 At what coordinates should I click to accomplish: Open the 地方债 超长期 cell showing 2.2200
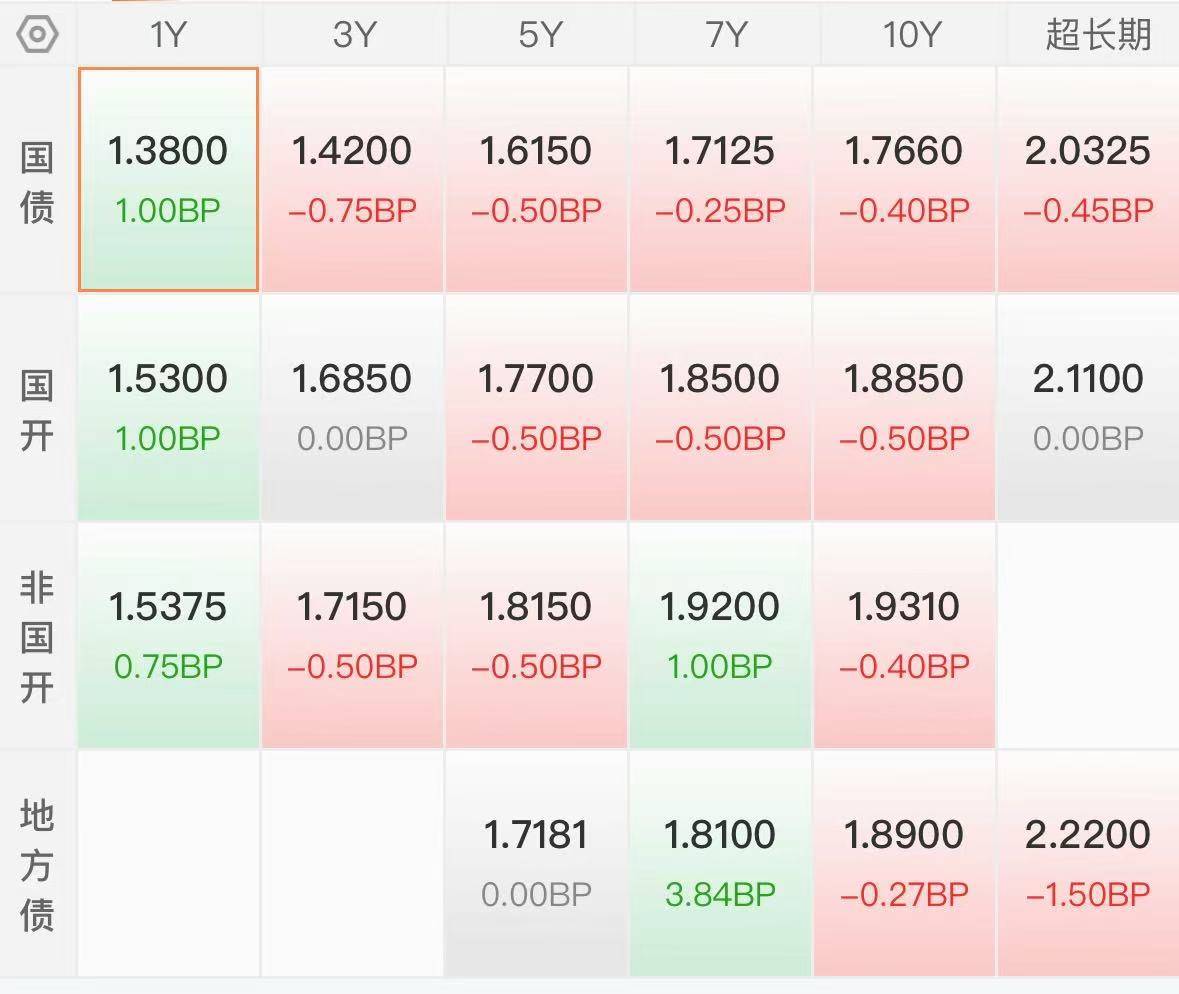click(1088, 864)
